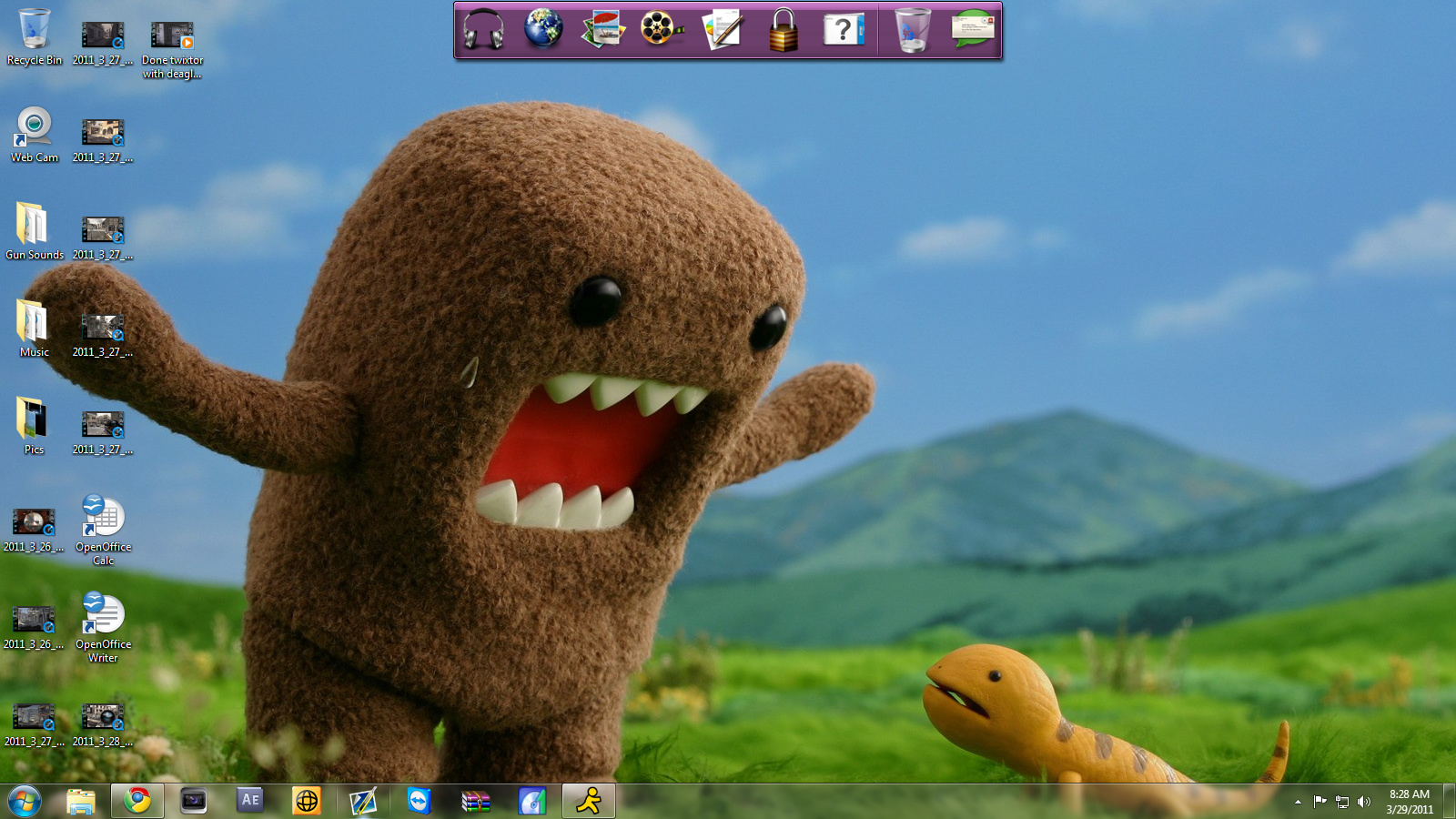Image resolution: width=1456 pixels, height=819 pixels.
Task: Select the Recycle Bin desktop icon
Action: pos(35,37)
